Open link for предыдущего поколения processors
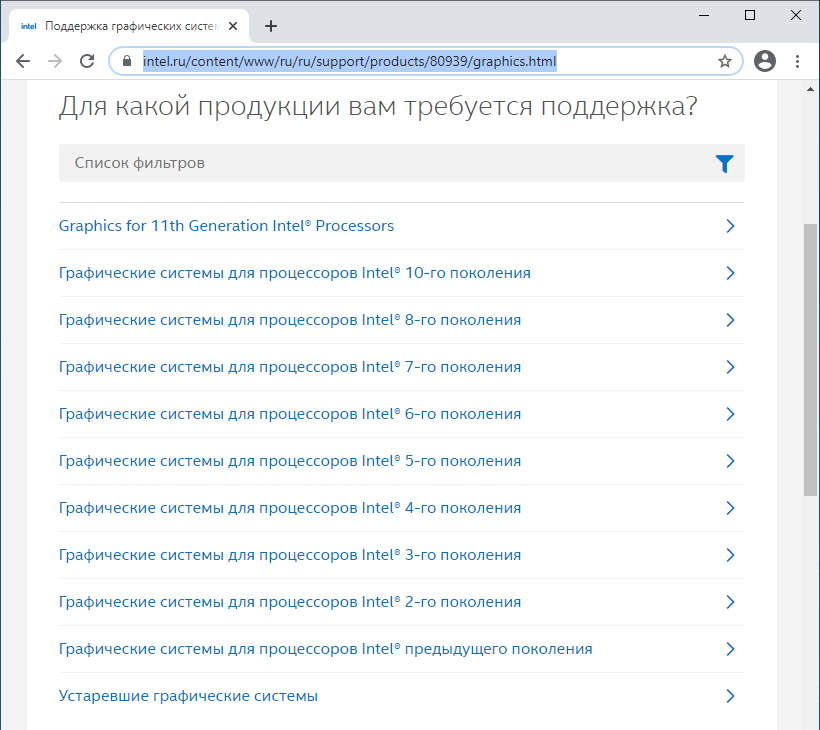 pyautogui.click(x=325, y=649)
